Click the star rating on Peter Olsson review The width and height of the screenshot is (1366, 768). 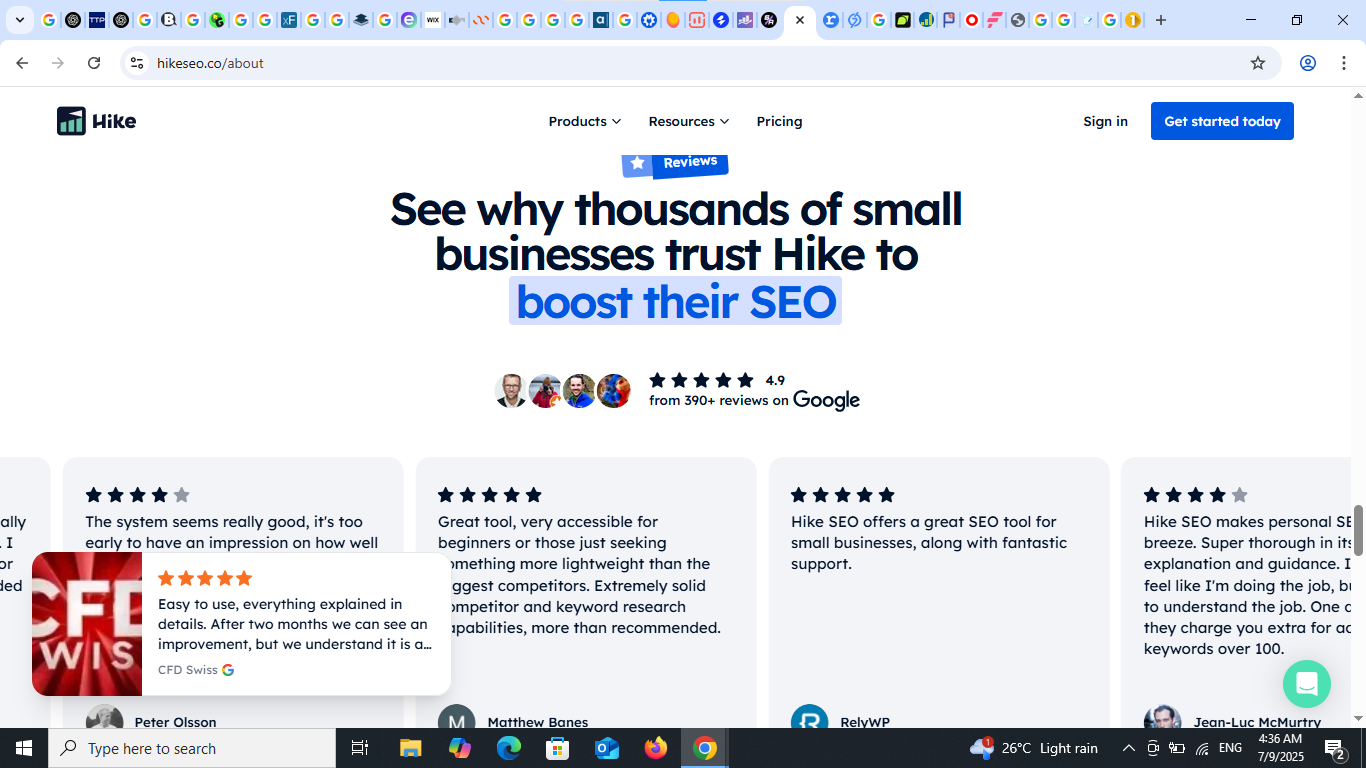[137, 495]
